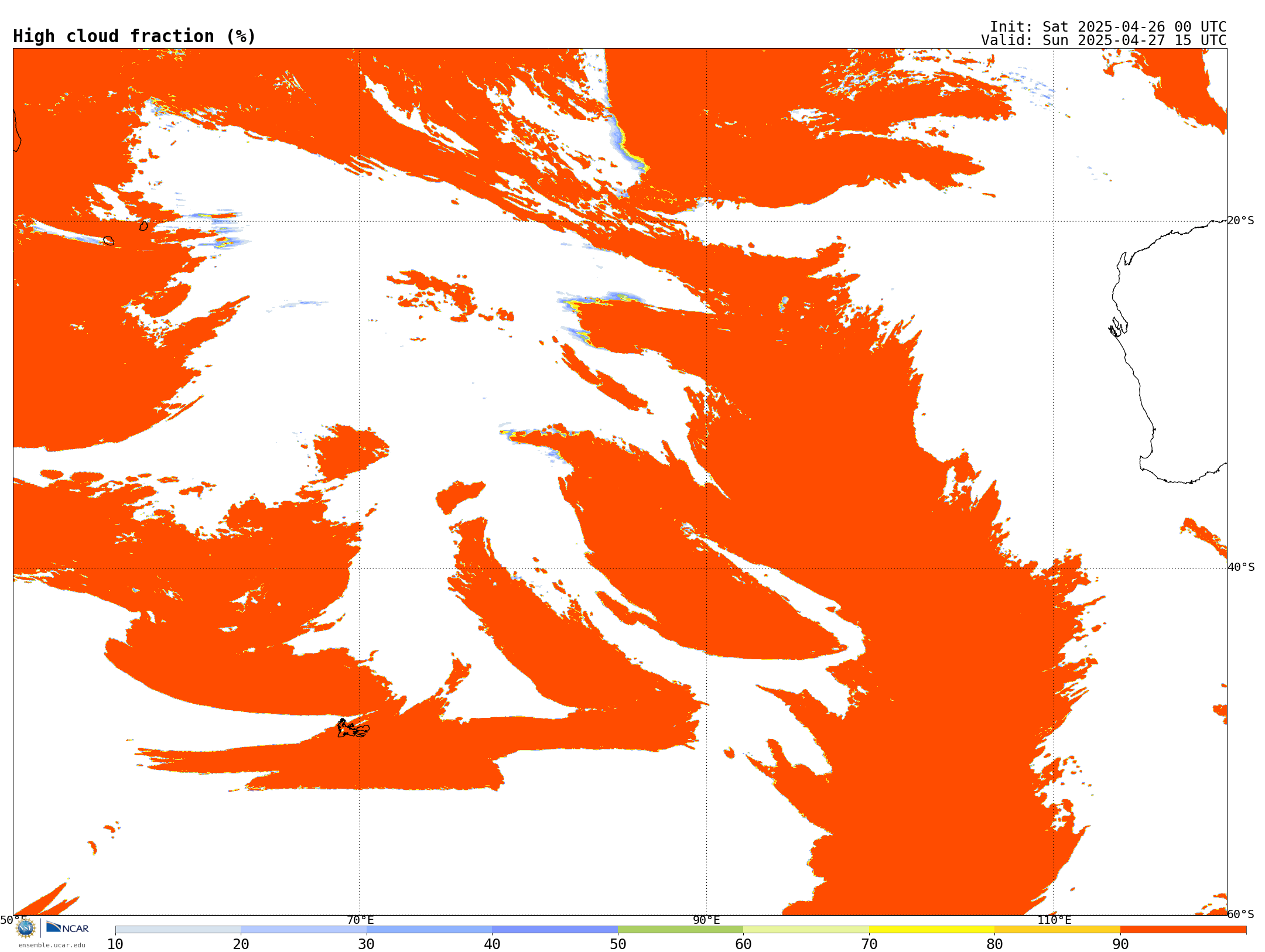This screenshot has height=952, width=1265.
Task: Click the NCAR logo
Action: pos(67,927)
